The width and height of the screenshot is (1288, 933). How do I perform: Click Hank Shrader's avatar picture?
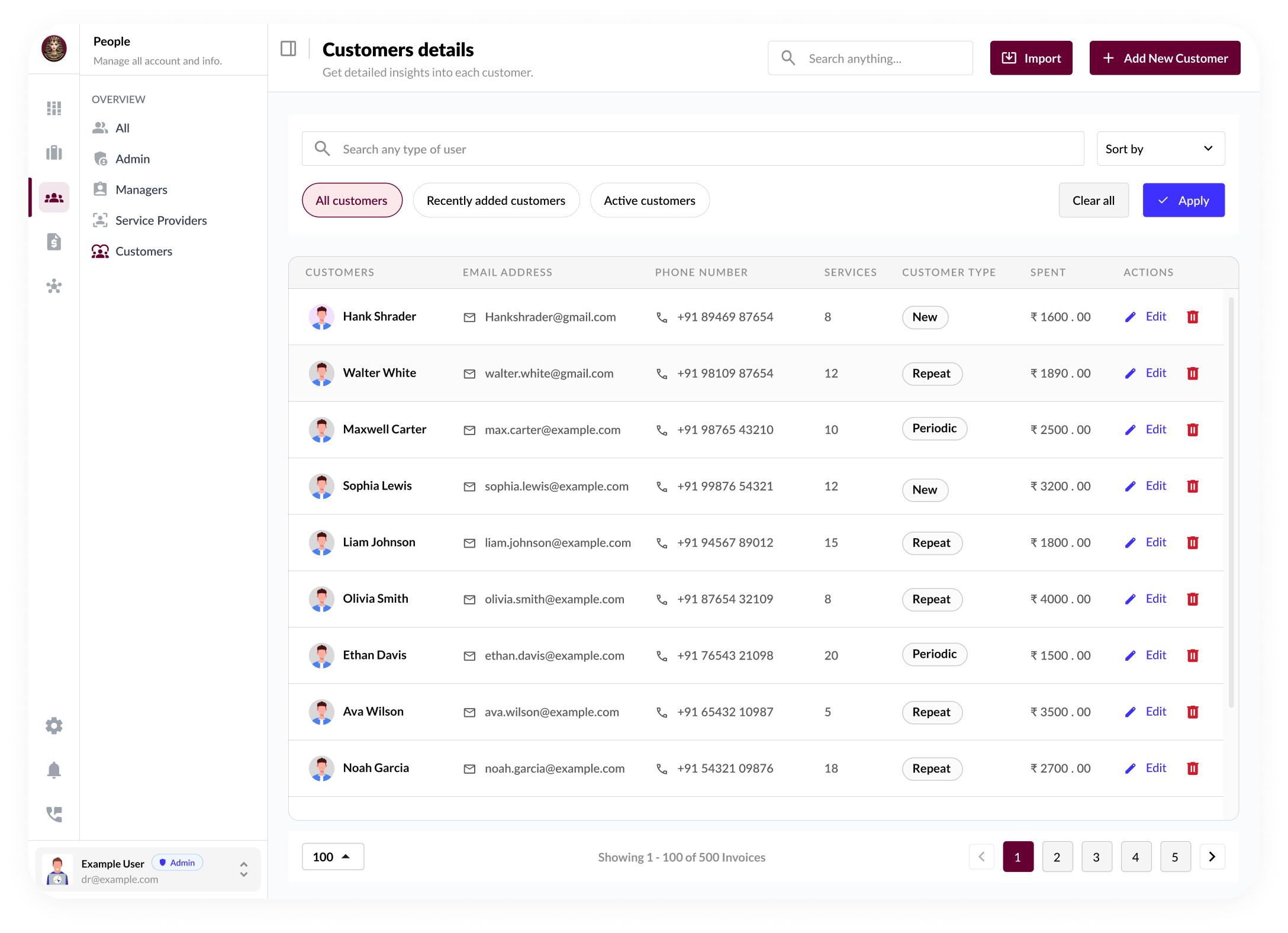point(321,317)
